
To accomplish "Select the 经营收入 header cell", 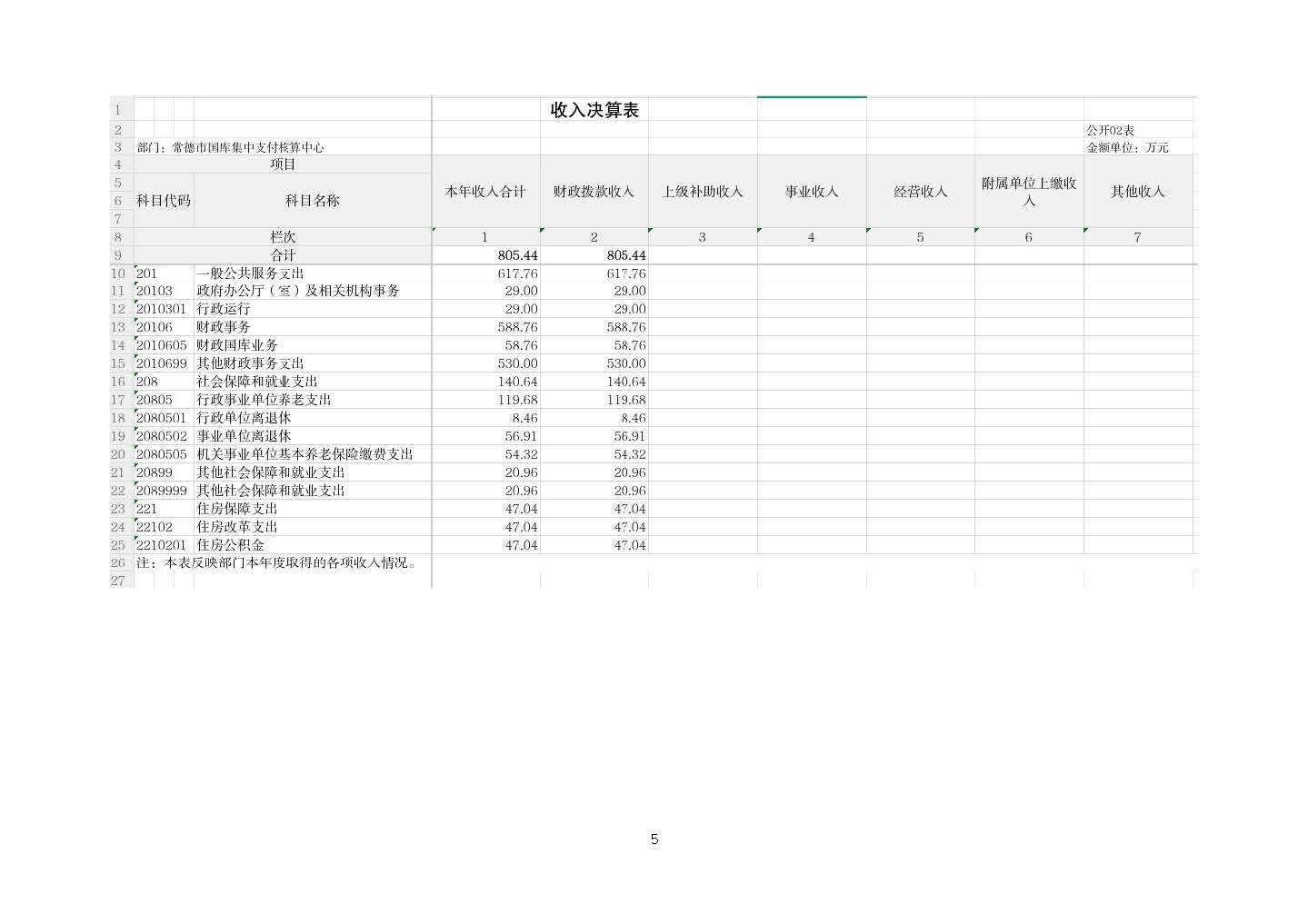I will click(x=920, y=192).
